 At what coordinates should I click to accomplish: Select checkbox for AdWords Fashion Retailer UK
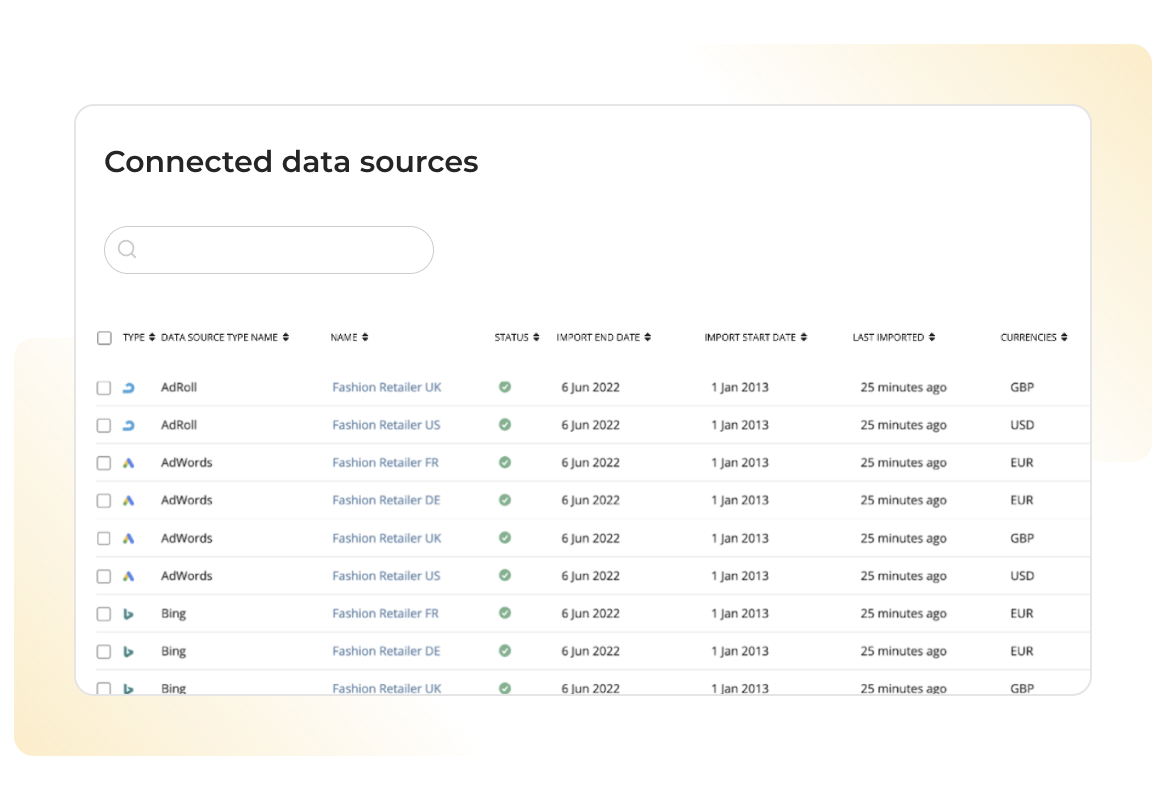point(104,539)
